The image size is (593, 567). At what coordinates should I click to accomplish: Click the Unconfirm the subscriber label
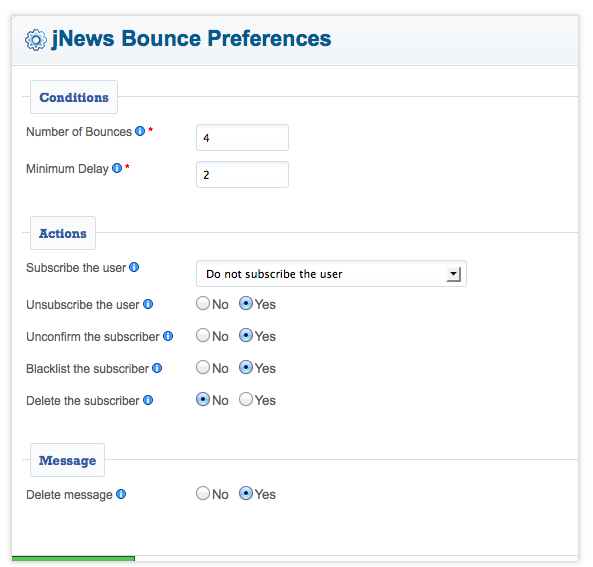[93, 337]
